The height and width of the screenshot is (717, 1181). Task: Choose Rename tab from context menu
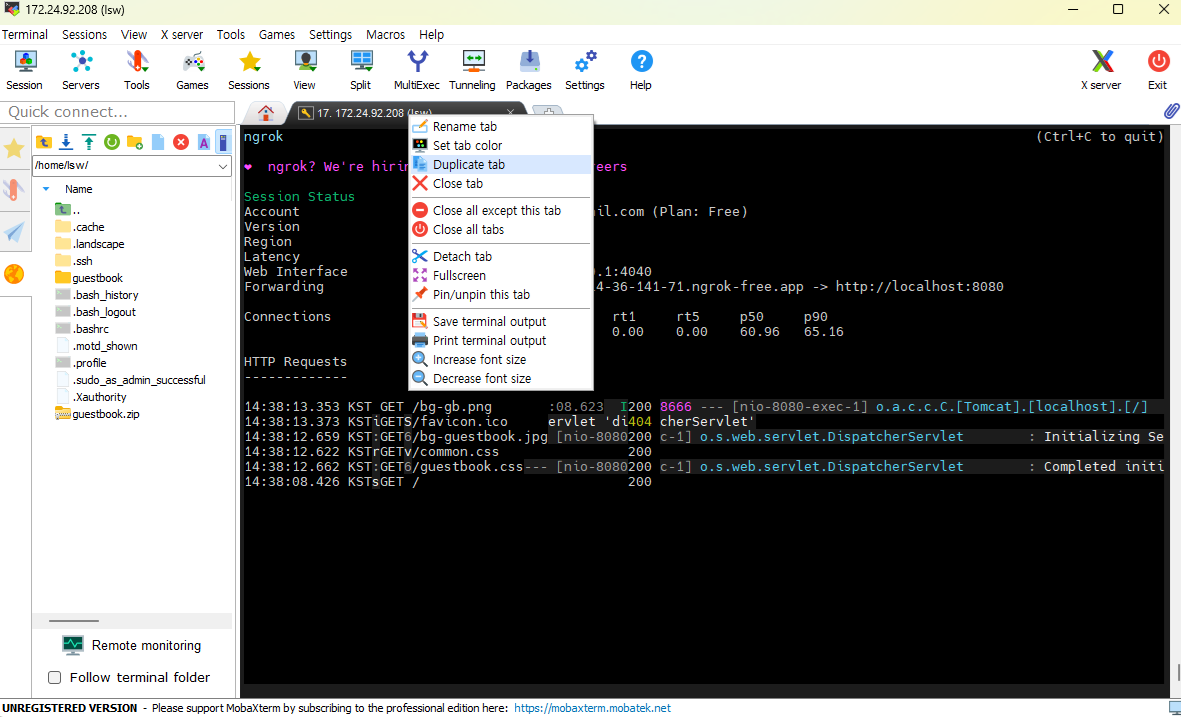pos(501,127)
